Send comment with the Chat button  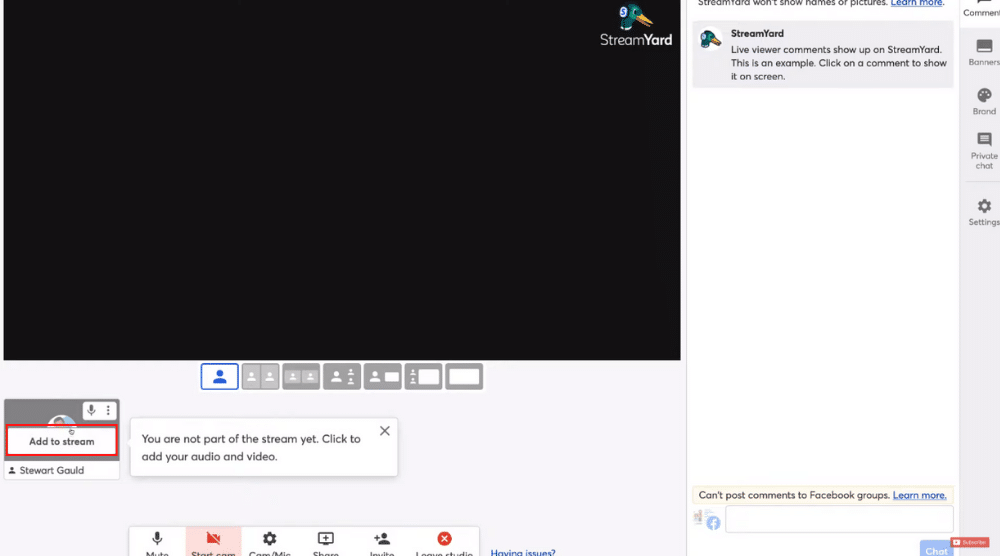tap(936, 549)
